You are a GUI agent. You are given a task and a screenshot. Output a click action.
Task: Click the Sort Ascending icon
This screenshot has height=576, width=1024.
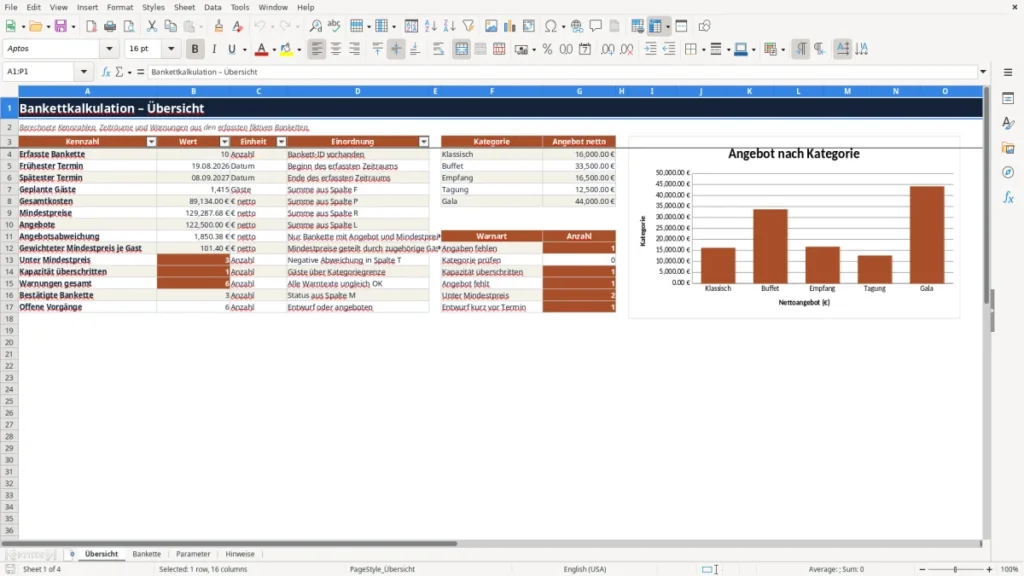point(430,26)
